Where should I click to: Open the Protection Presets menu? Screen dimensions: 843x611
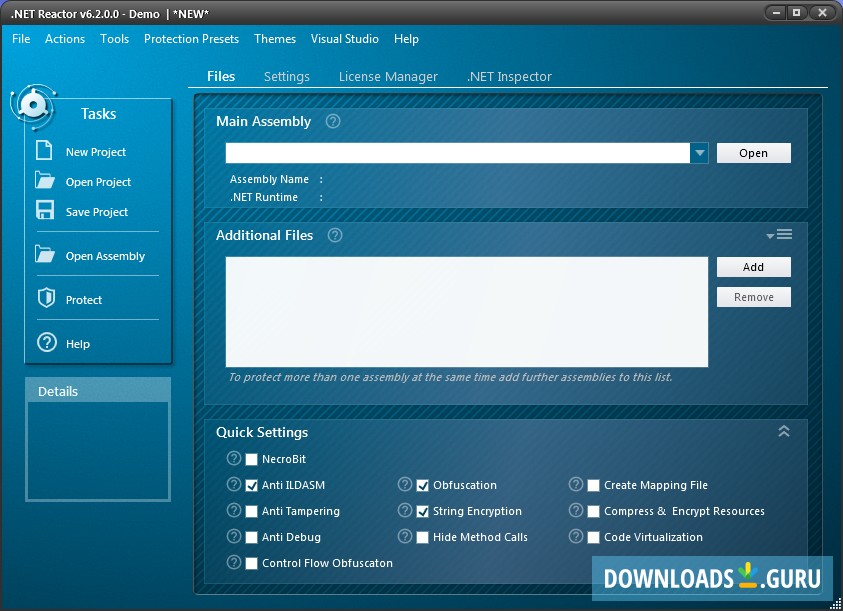(191, 39)
